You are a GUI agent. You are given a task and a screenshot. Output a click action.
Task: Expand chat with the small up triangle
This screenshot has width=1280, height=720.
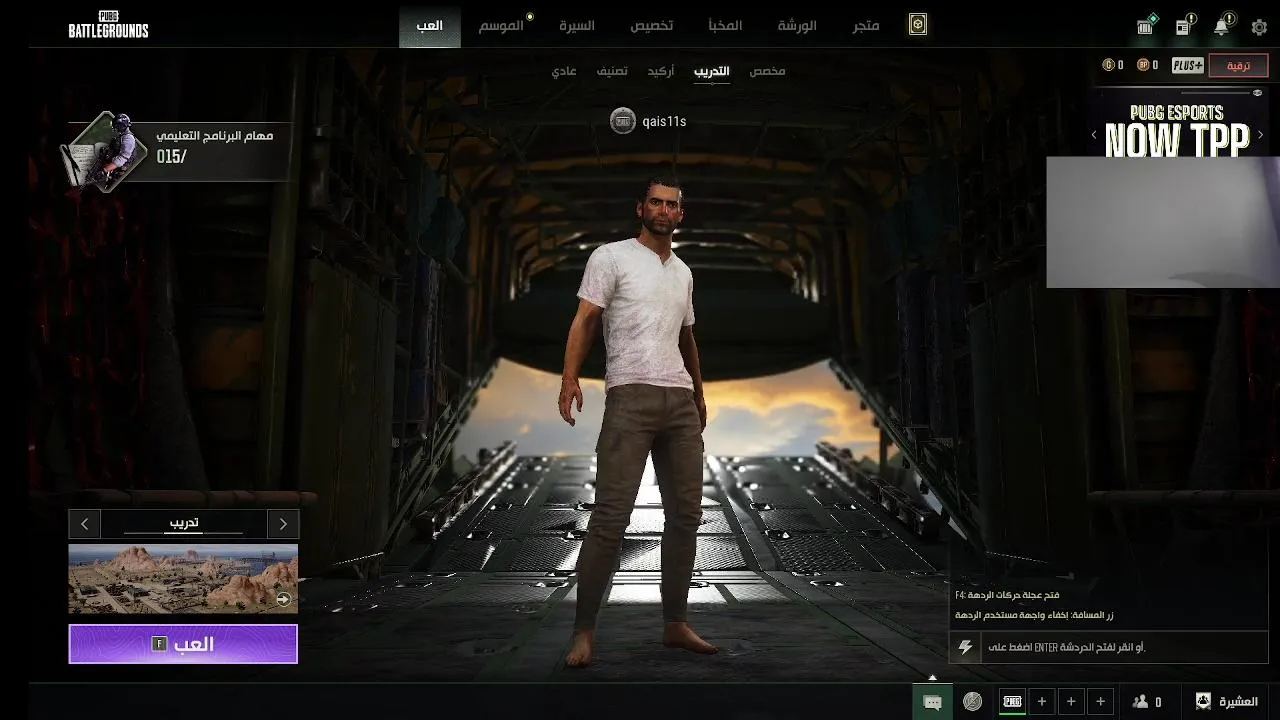click(x=932, y=677)
